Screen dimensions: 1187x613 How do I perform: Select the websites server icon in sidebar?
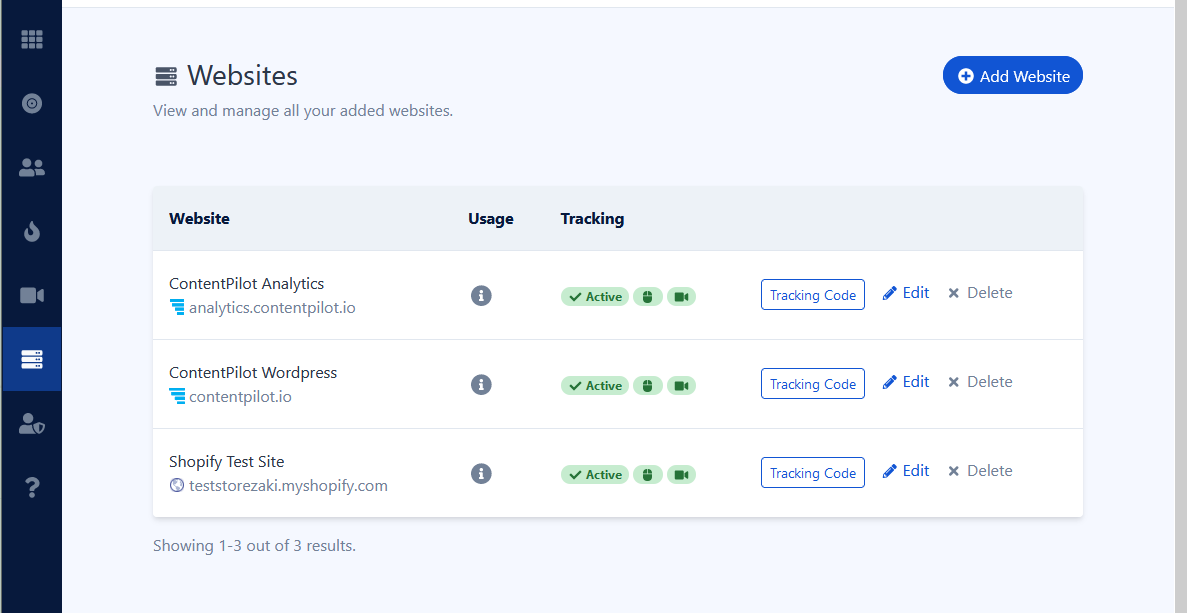[x=32, y=359]
